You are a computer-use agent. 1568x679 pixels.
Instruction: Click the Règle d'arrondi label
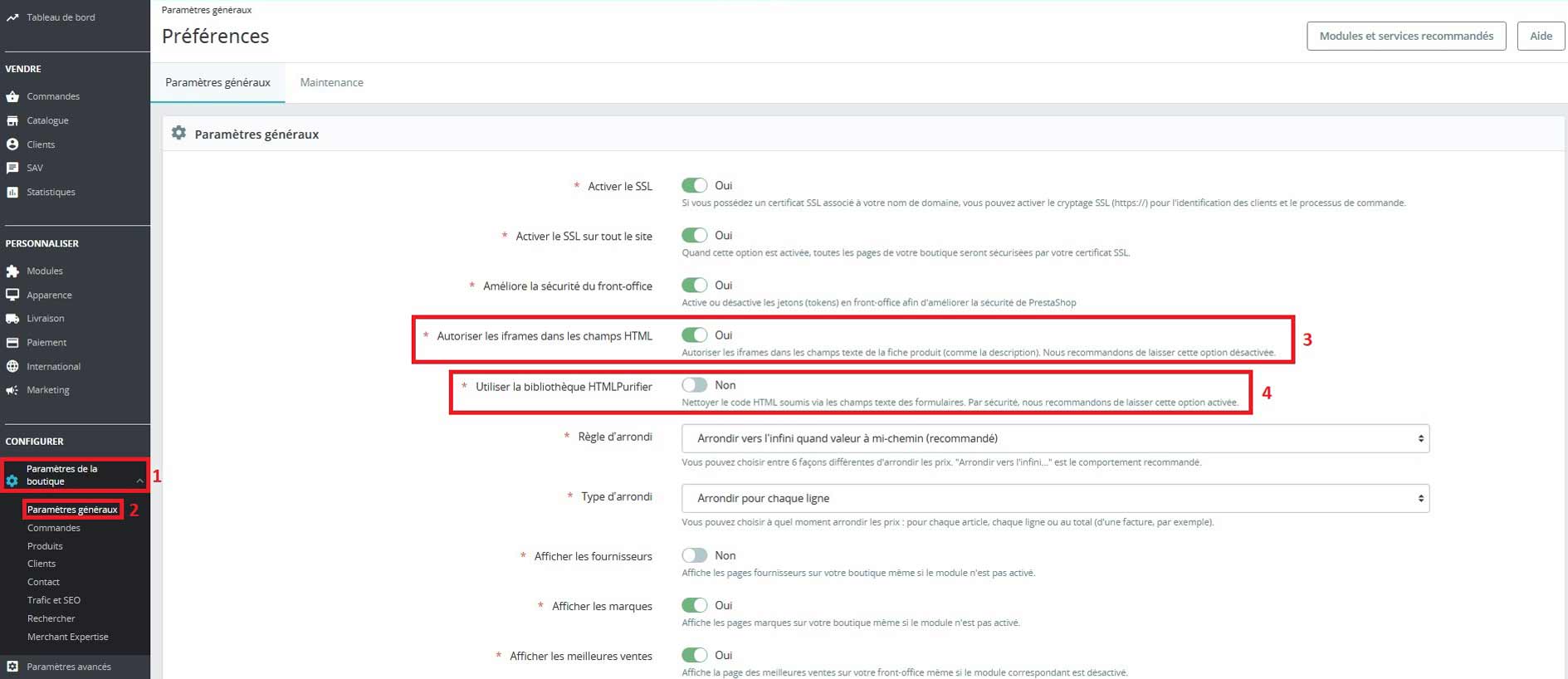(x=615, y=437)
